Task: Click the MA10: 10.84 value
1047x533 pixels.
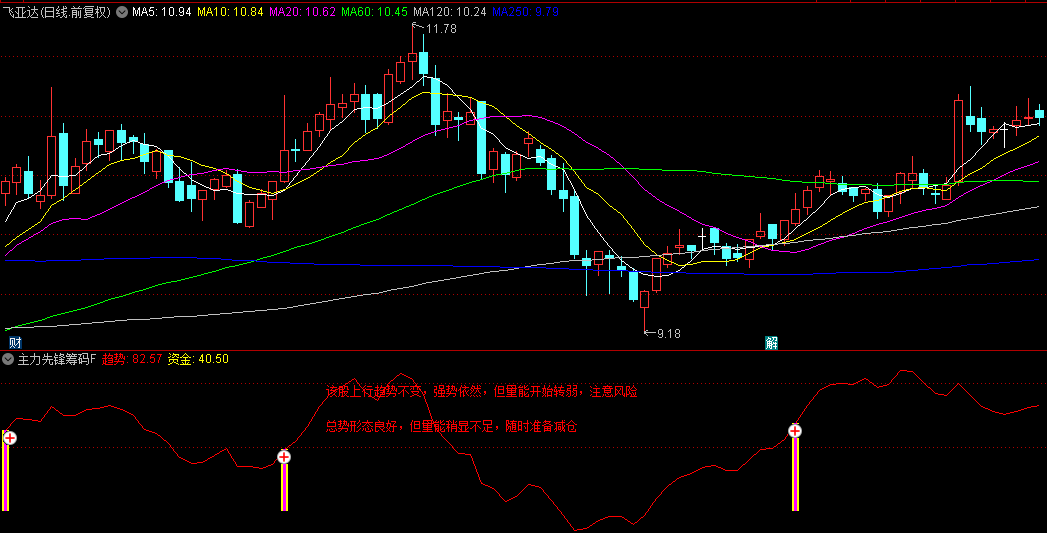Action: (230, 12)
